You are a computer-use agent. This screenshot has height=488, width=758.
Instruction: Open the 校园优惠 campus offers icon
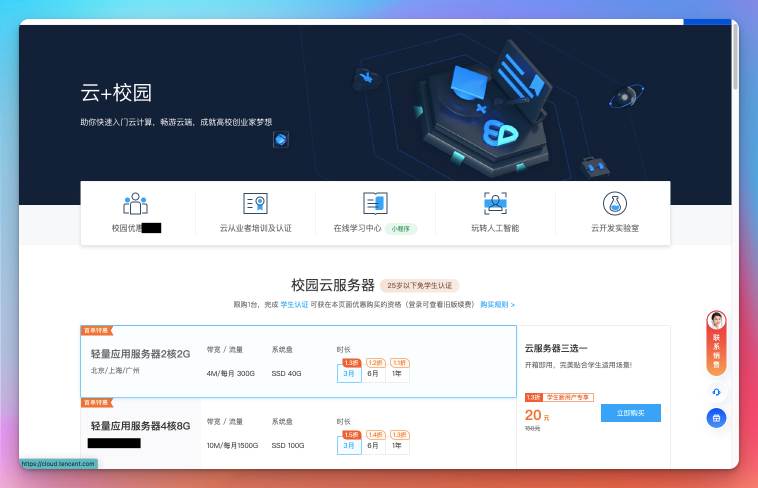[135, 204]
